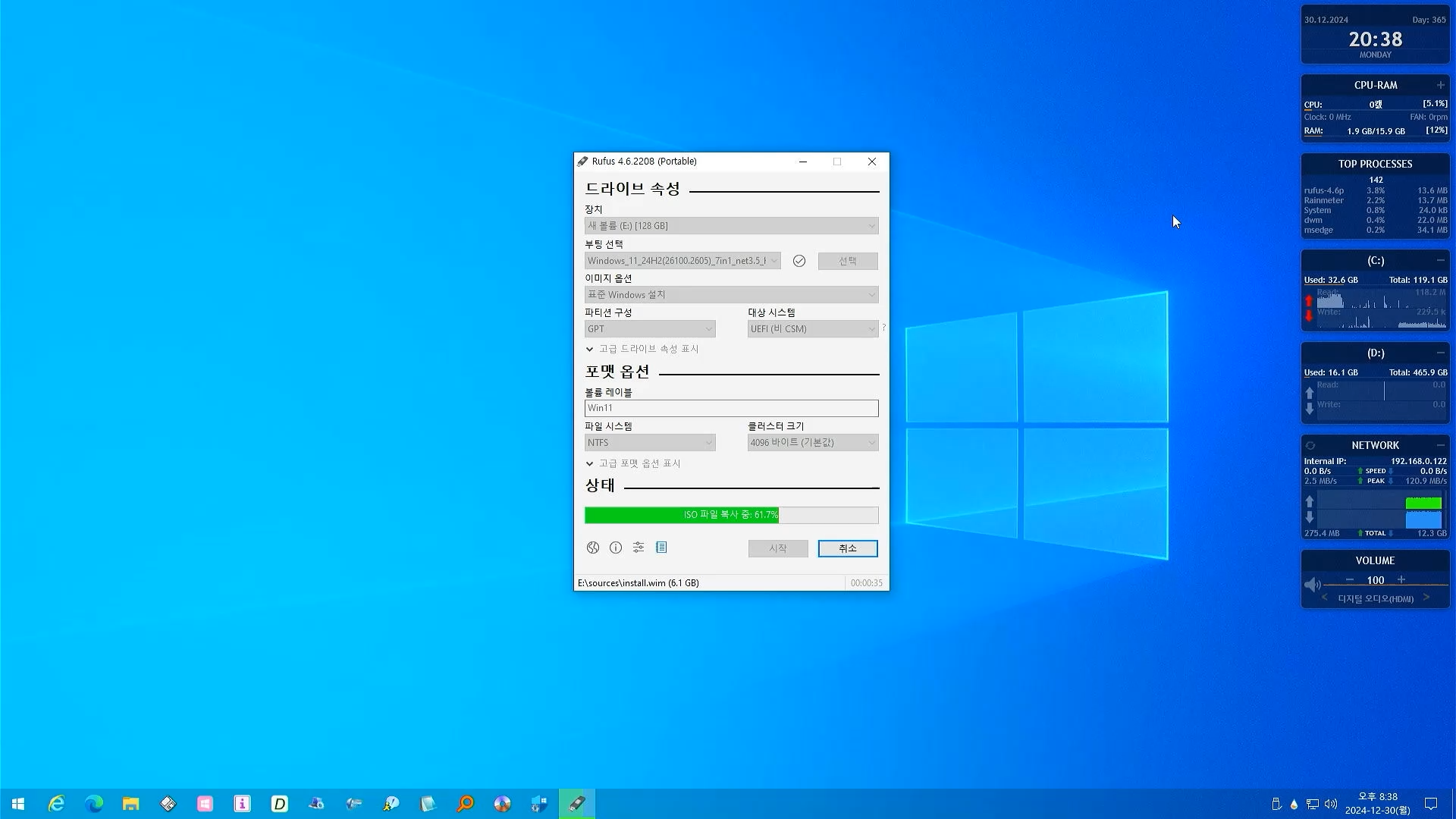Click the status bar path E:\sources\install.wim
Screen dimensions: 1456x819
pyautogui.click(x=639, y=583)
